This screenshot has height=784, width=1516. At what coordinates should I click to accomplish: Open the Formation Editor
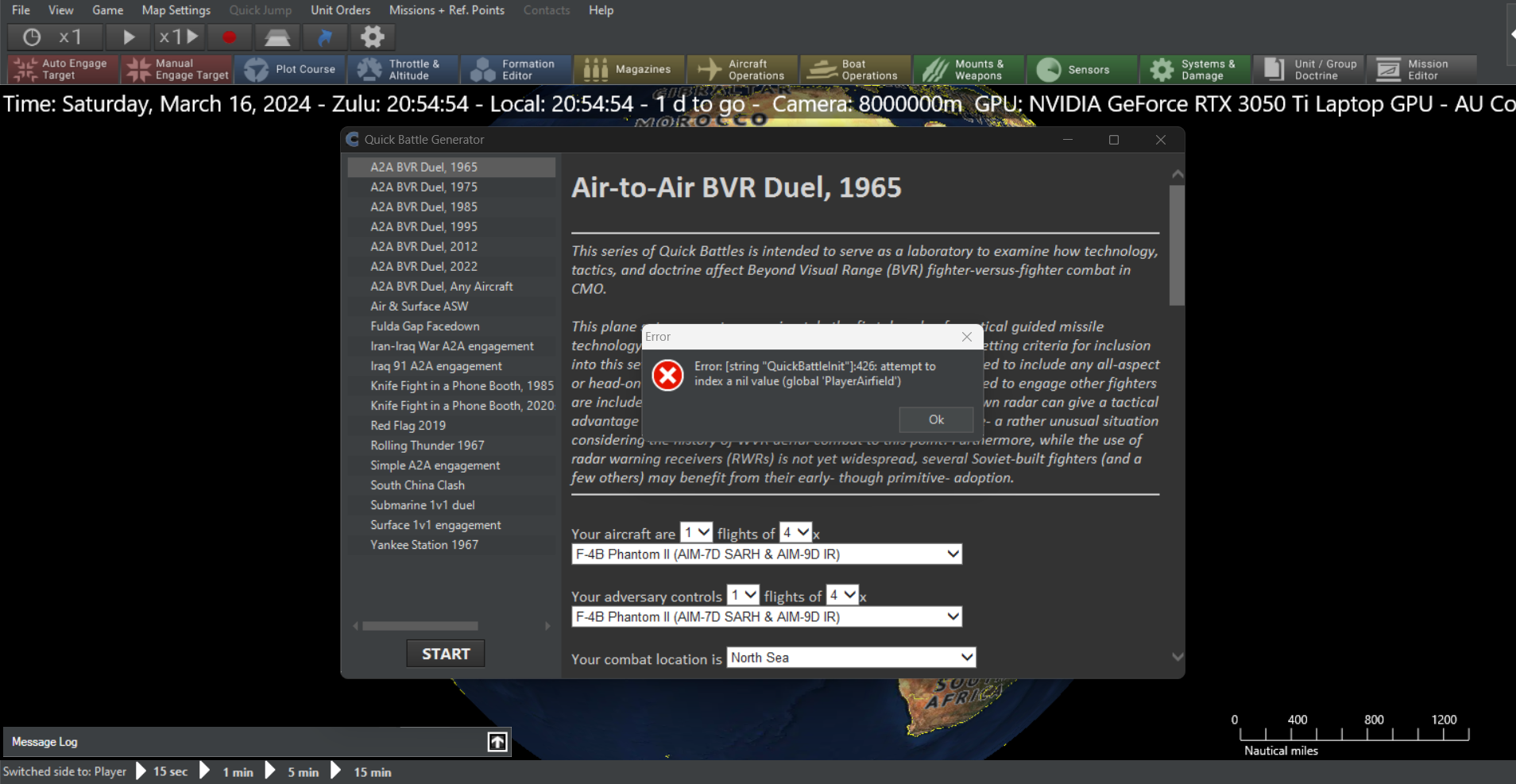coord(516,69)
